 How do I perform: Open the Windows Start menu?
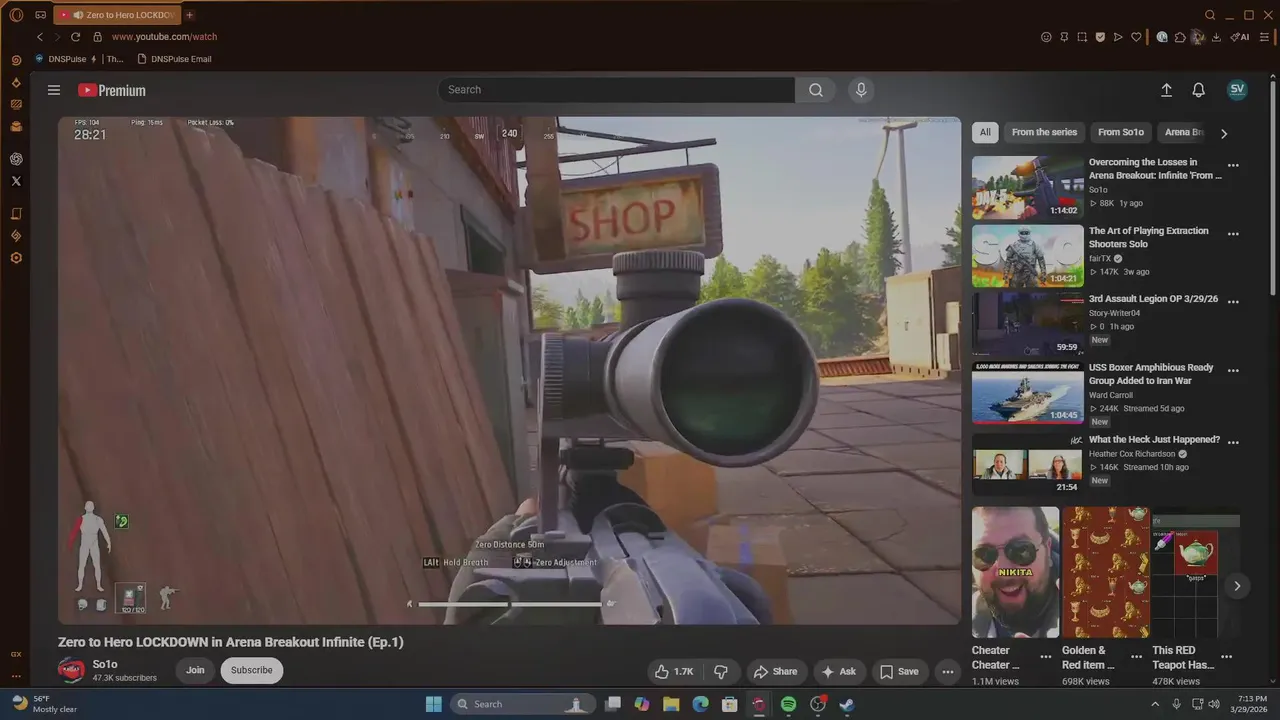point(434,704)
